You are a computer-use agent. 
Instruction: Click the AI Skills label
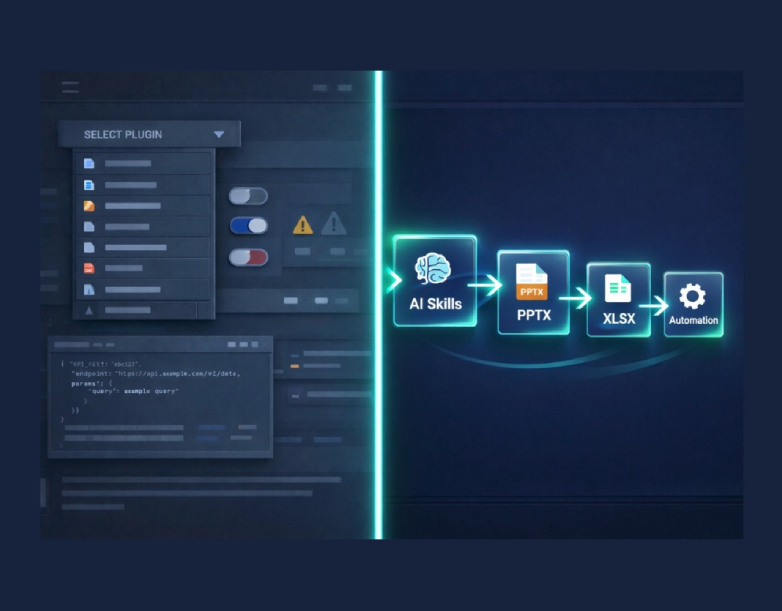pyautogui.click(x=435, y=304)
